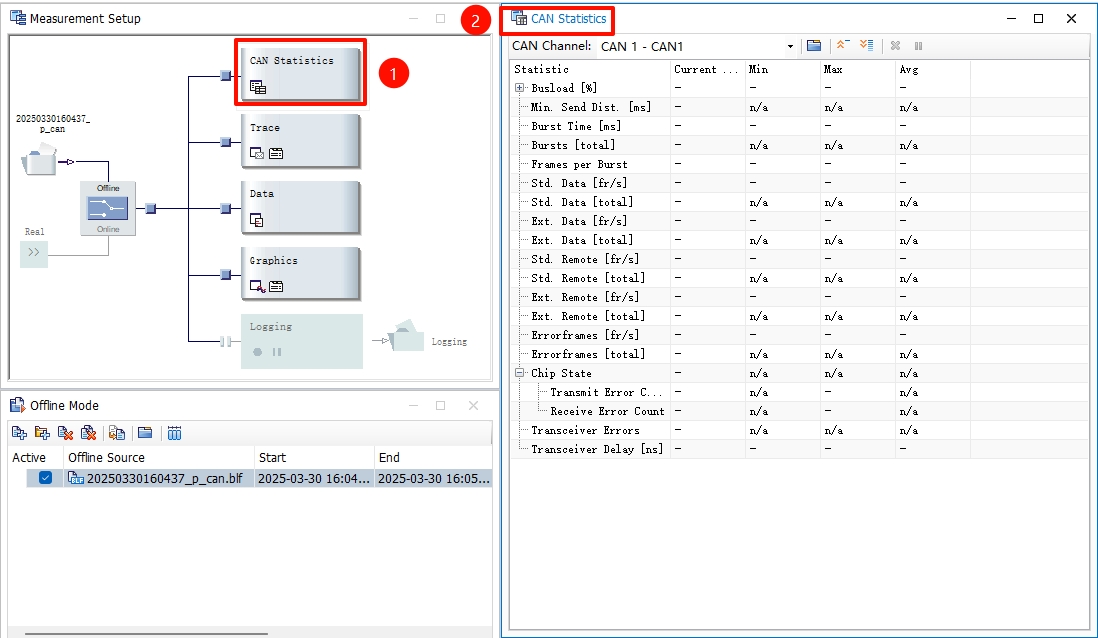The image size is (1098, 638).
Task: Click the Data block window icon
Action: [257, 220]
